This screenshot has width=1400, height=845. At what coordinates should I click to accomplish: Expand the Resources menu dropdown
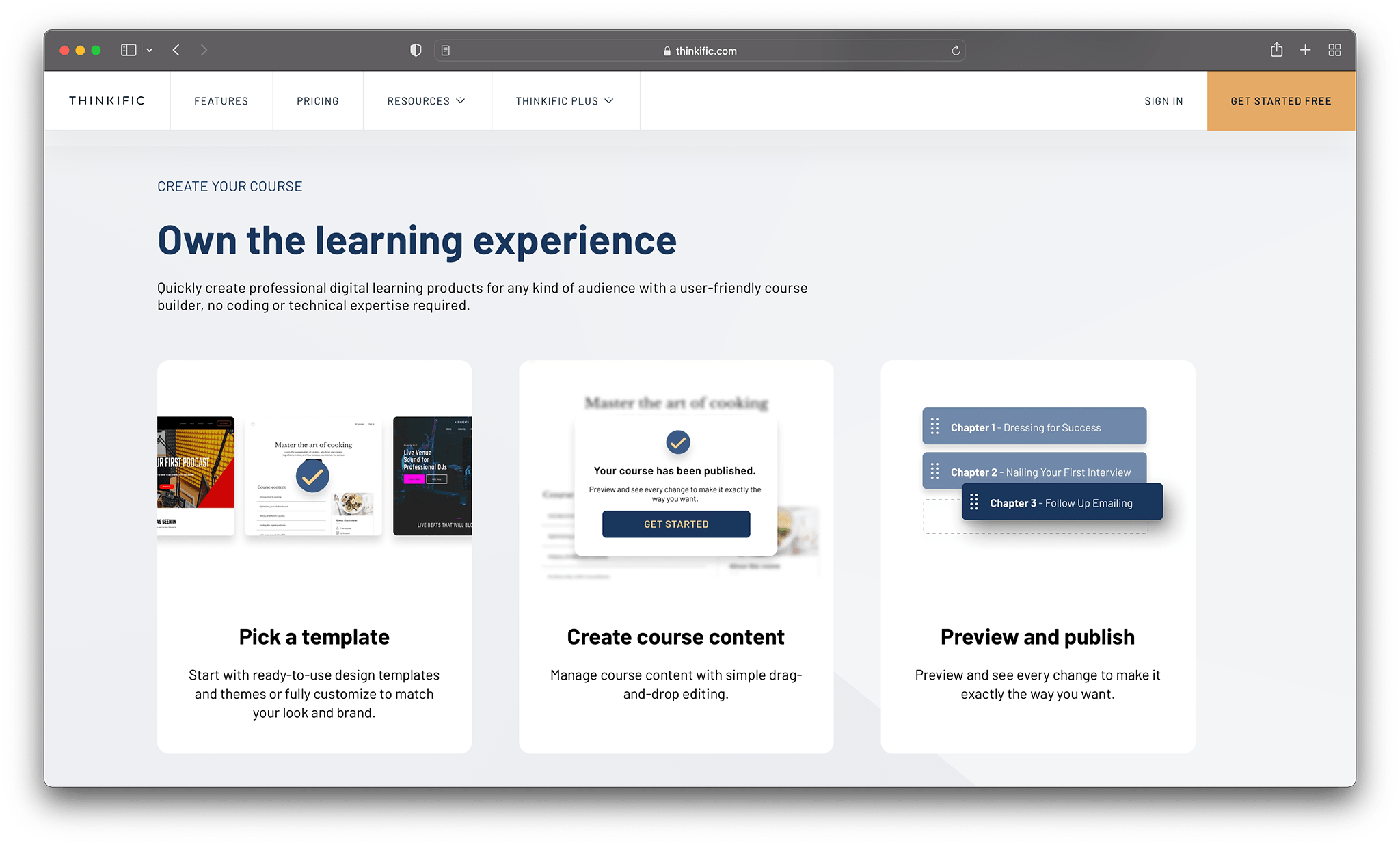tap(426, 101)
